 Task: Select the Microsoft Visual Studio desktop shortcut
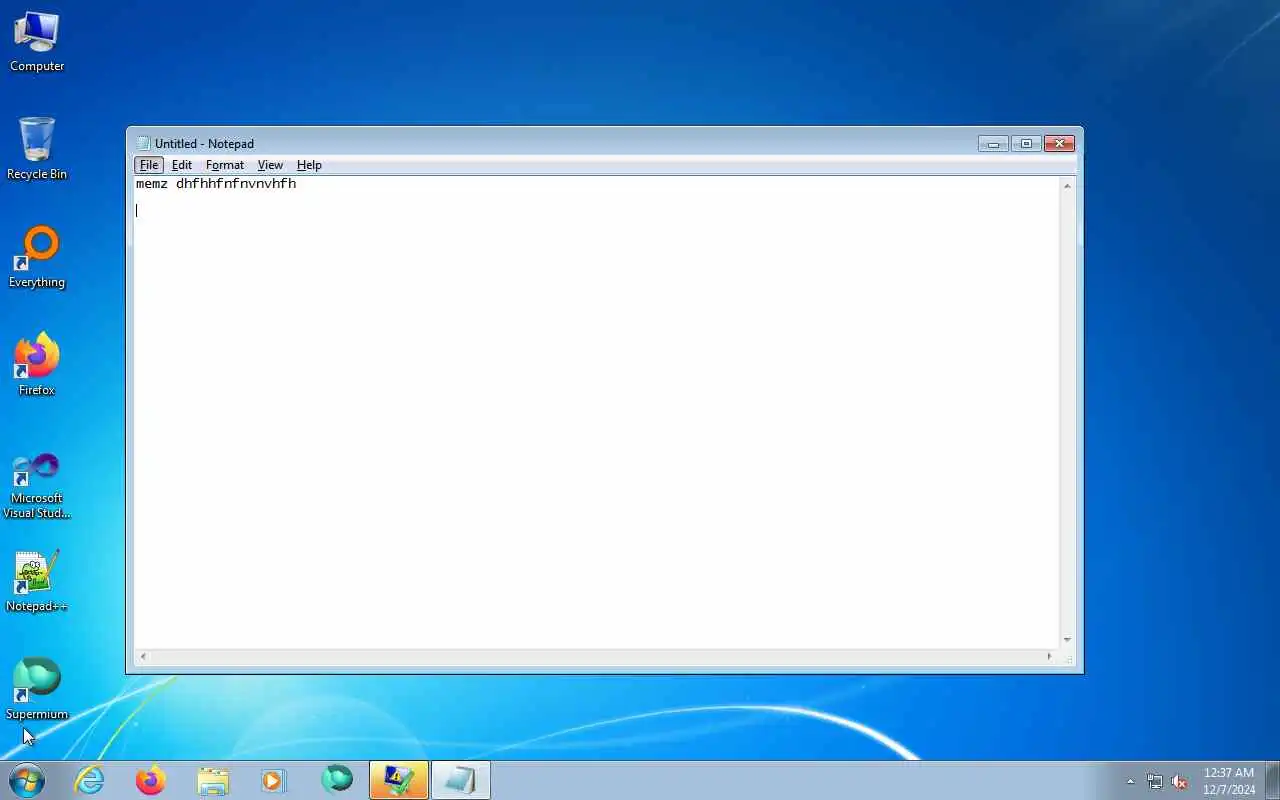(x=37, y=485)
